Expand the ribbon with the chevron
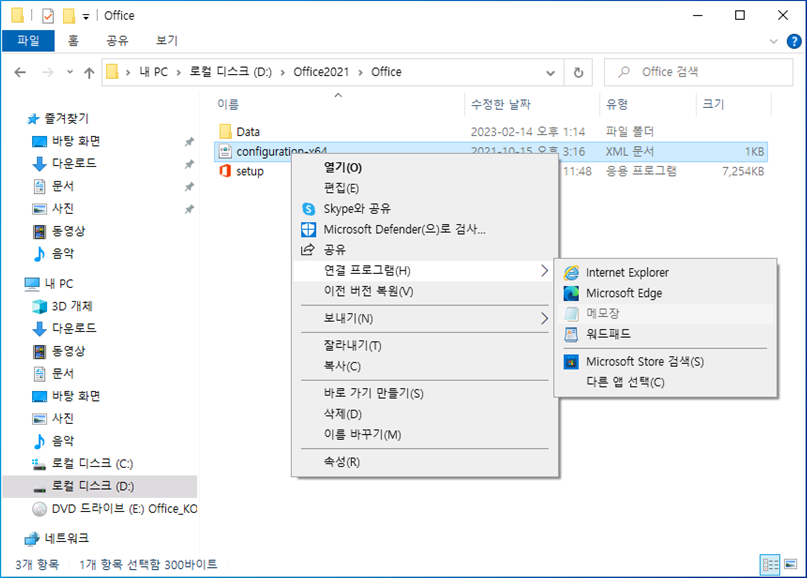The width and height of the screenshot is (807, 578). (774, 41)
